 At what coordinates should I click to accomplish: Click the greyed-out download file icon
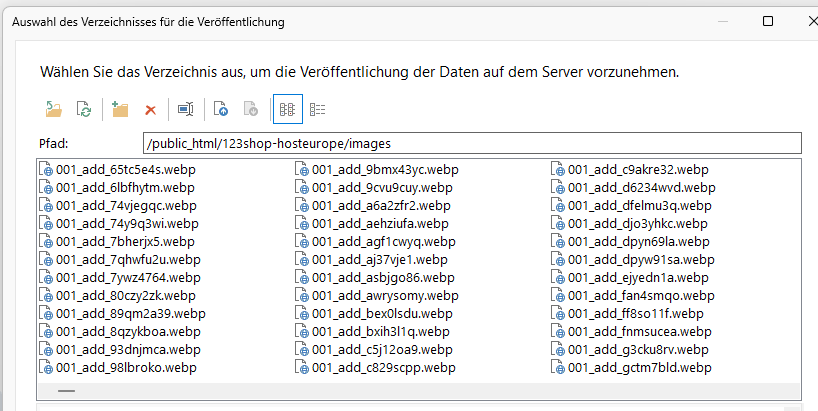[x=251, y=109]
